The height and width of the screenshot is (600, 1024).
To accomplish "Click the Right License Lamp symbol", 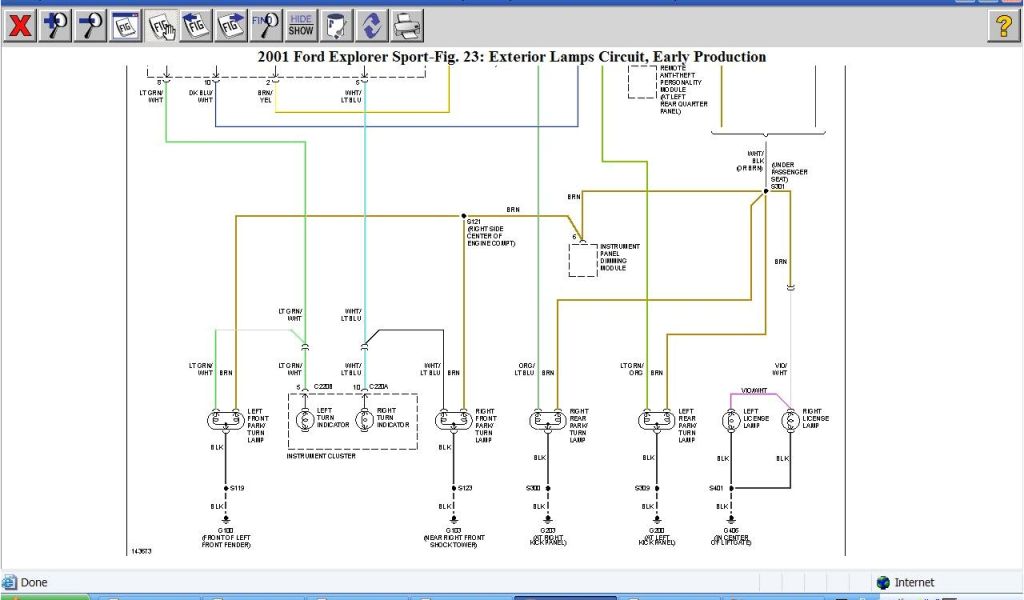I will tap(789, 420).
